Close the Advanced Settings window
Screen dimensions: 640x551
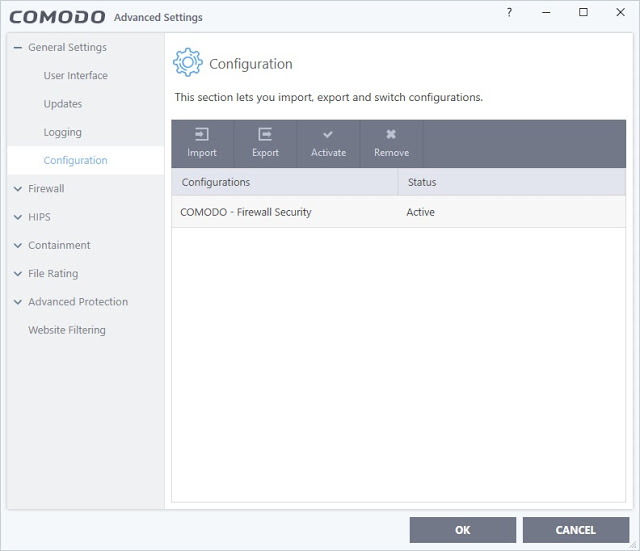click(620, 12)
